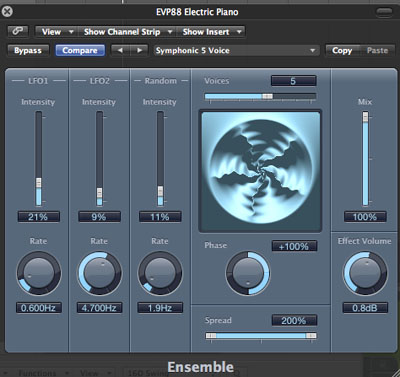Click the LFO1 intensity 21% value field
Screen dimensions: 400x377
[x=38, y=217]
